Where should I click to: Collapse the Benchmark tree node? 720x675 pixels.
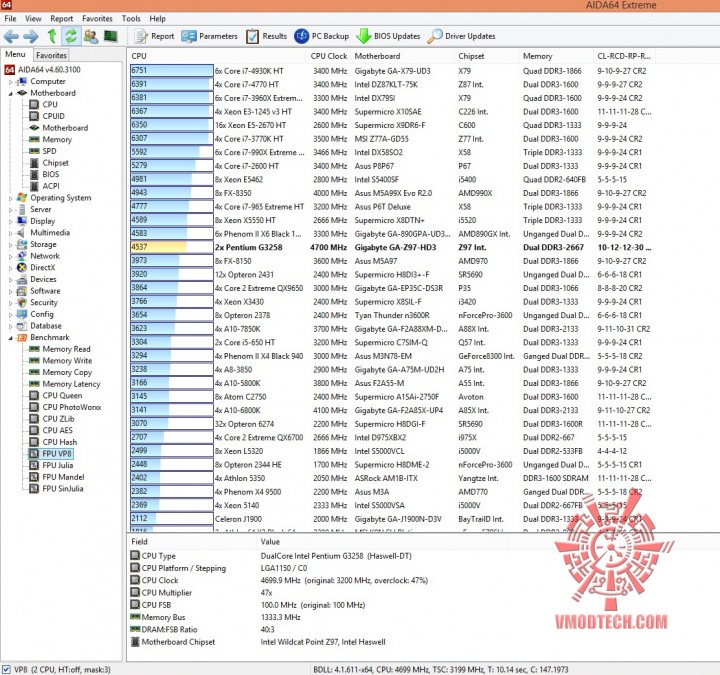coord(11,338)
